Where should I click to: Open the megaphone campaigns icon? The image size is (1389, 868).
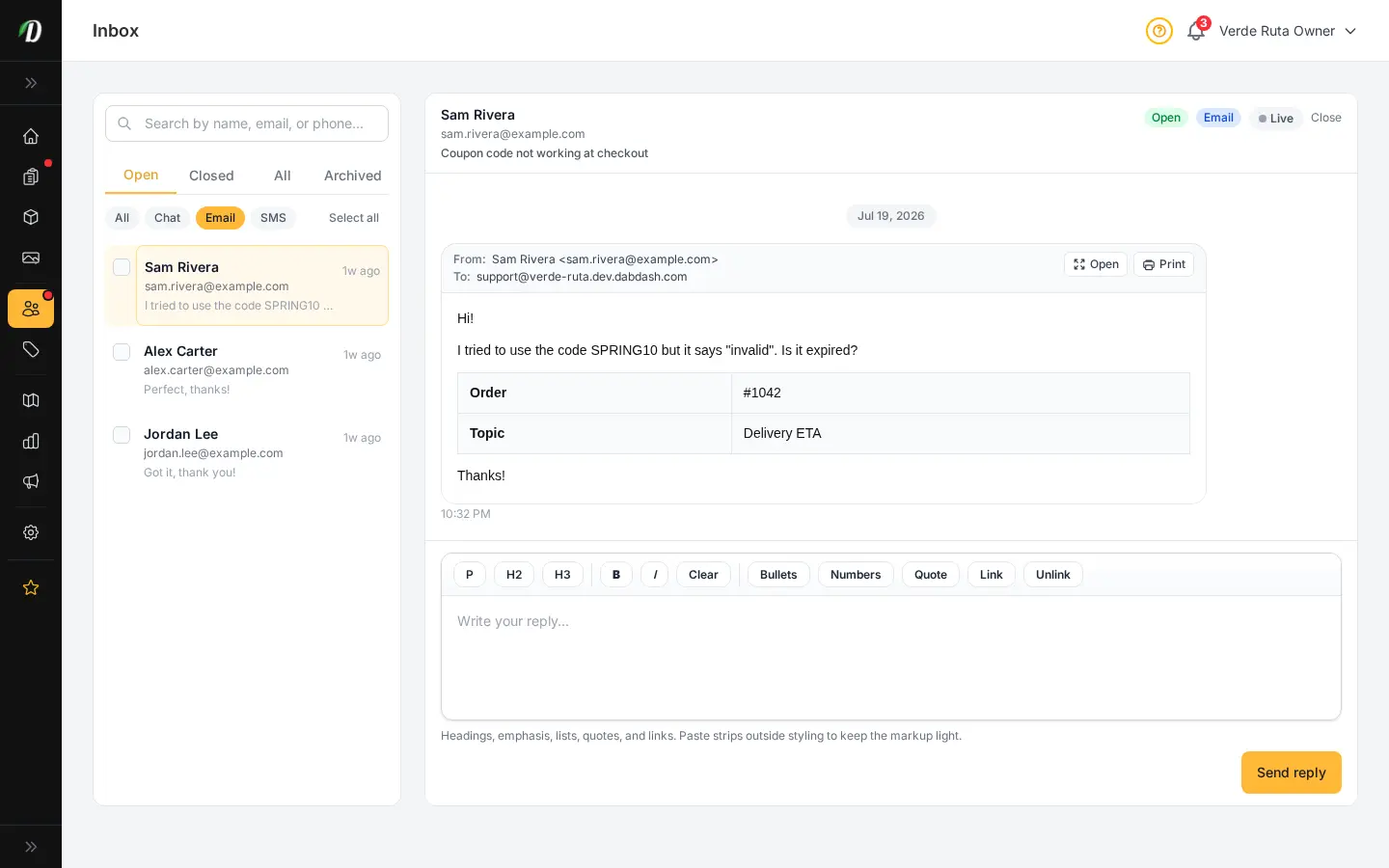[31, 481]
